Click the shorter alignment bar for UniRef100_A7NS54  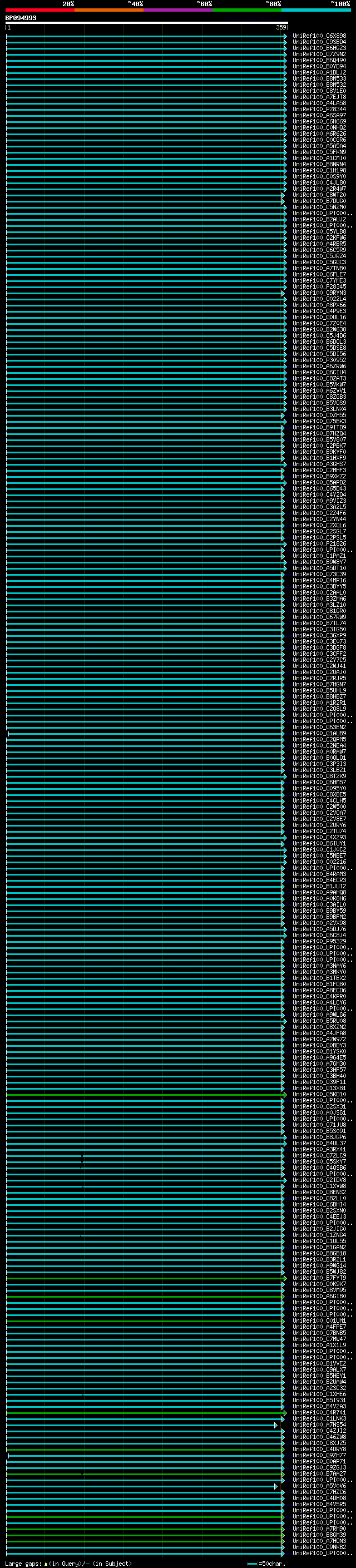[x=141, y=1426]
